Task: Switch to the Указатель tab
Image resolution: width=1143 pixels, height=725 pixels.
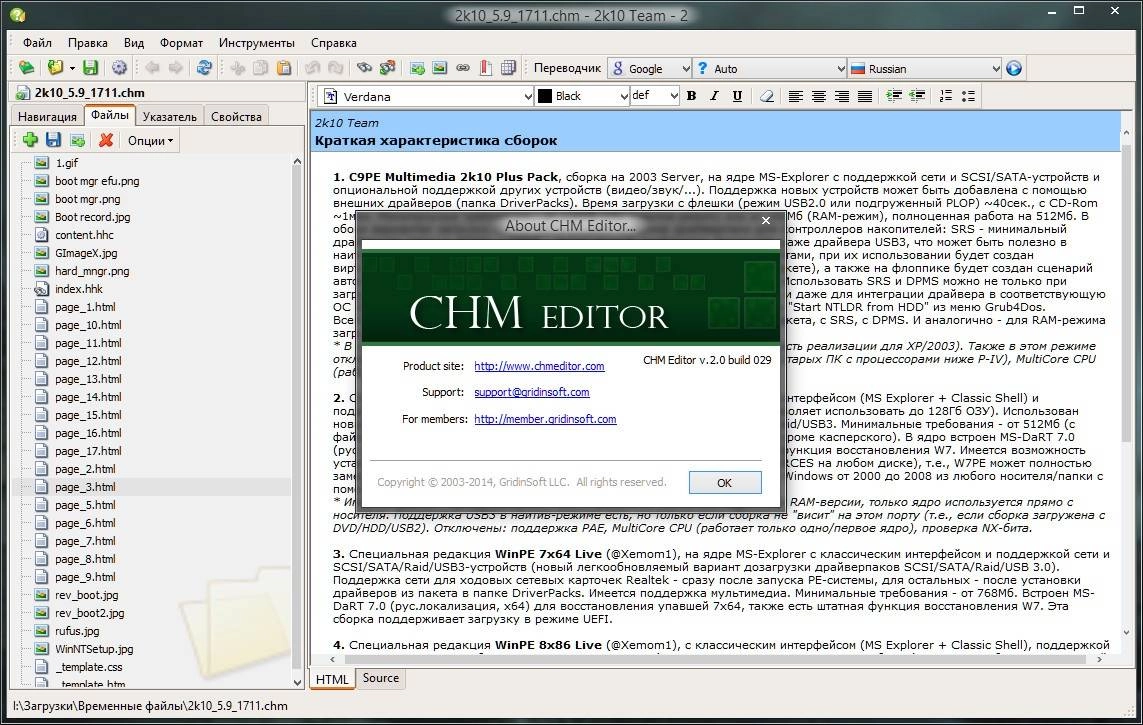Action: point(170,117)
